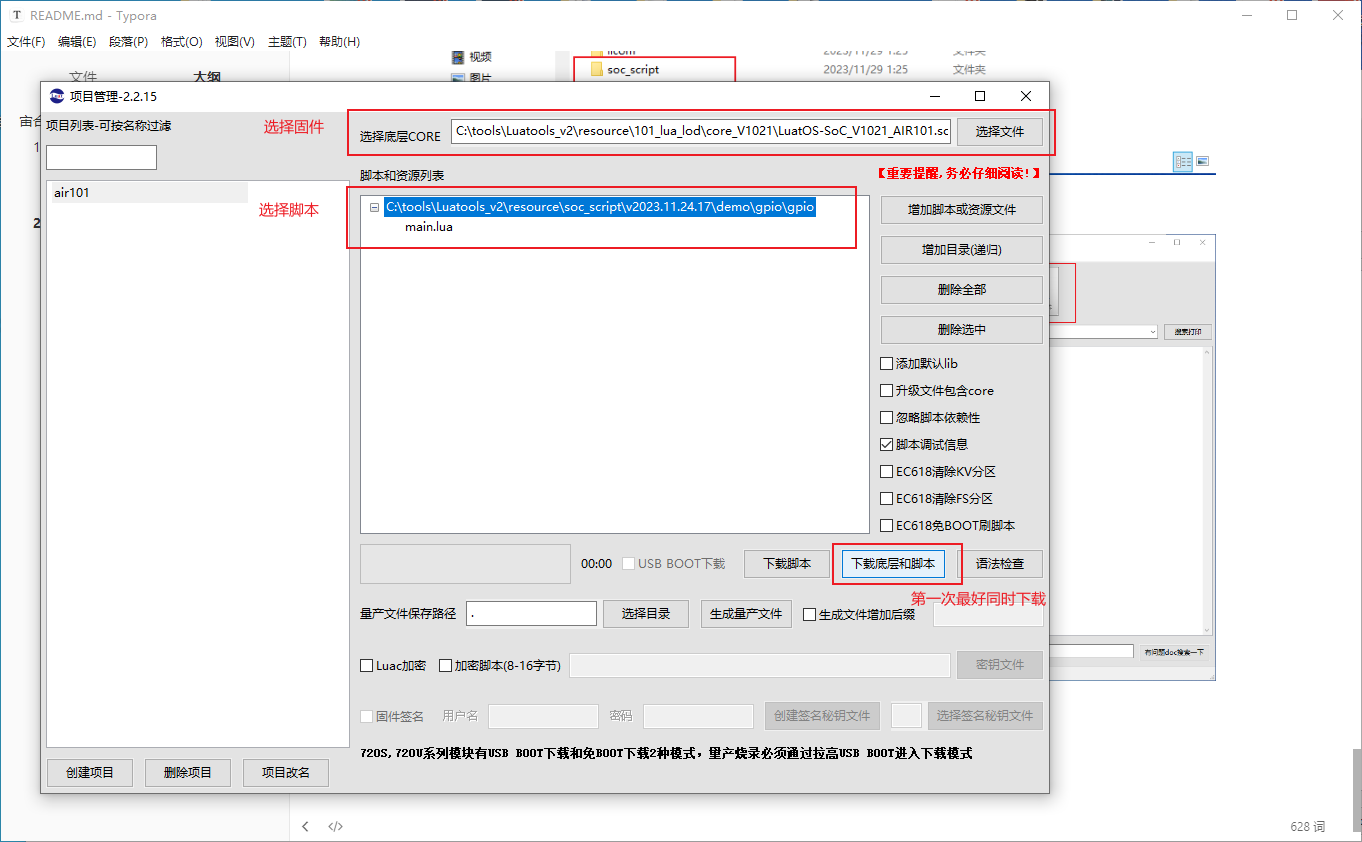
Task: Click the Typora back arrow icon
Action: (305, 826)
